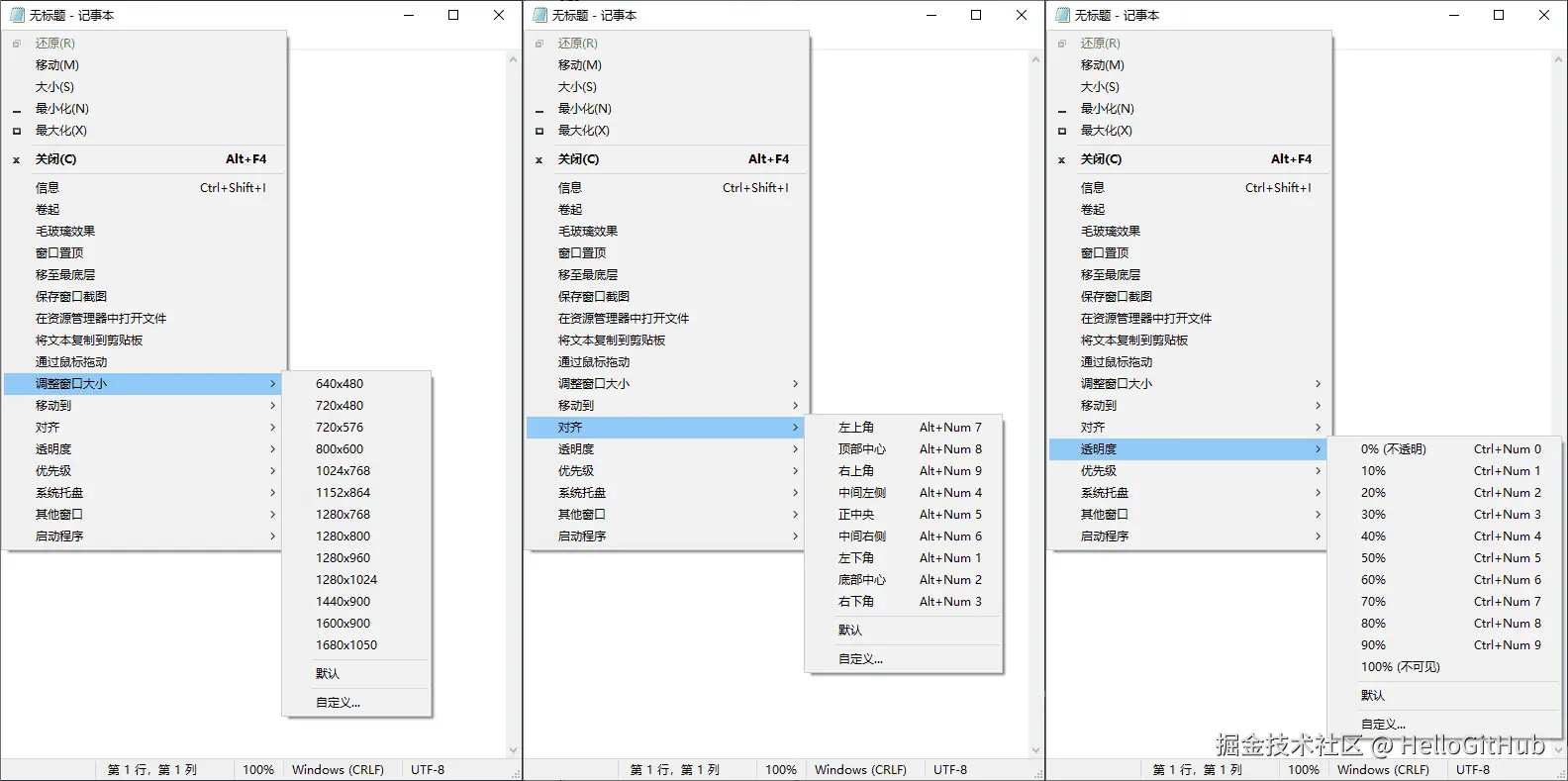Viewport: 1568px width, 781px height.
Task: Pick the 1680x1050 window size
Action: pos(357,645)
